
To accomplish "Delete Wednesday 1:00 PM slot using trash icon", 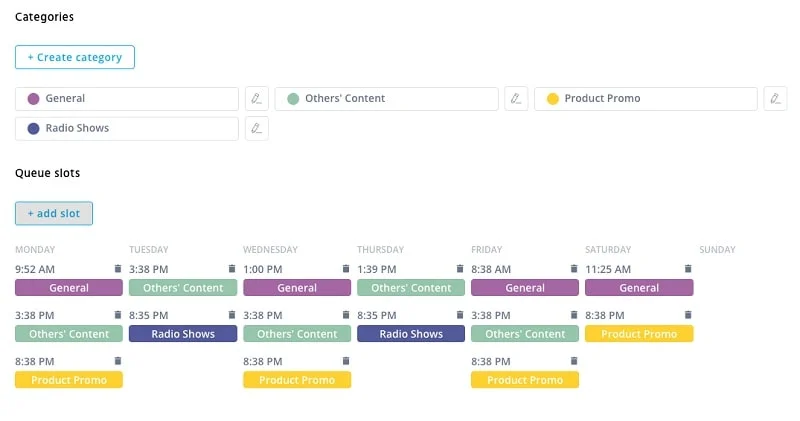I will tap(345, 269).
